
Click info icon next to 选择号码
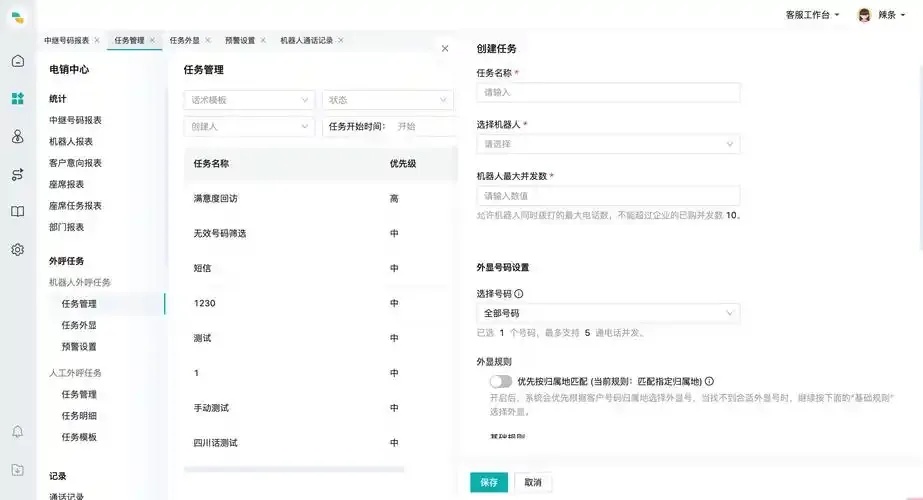tap(519, 293)
